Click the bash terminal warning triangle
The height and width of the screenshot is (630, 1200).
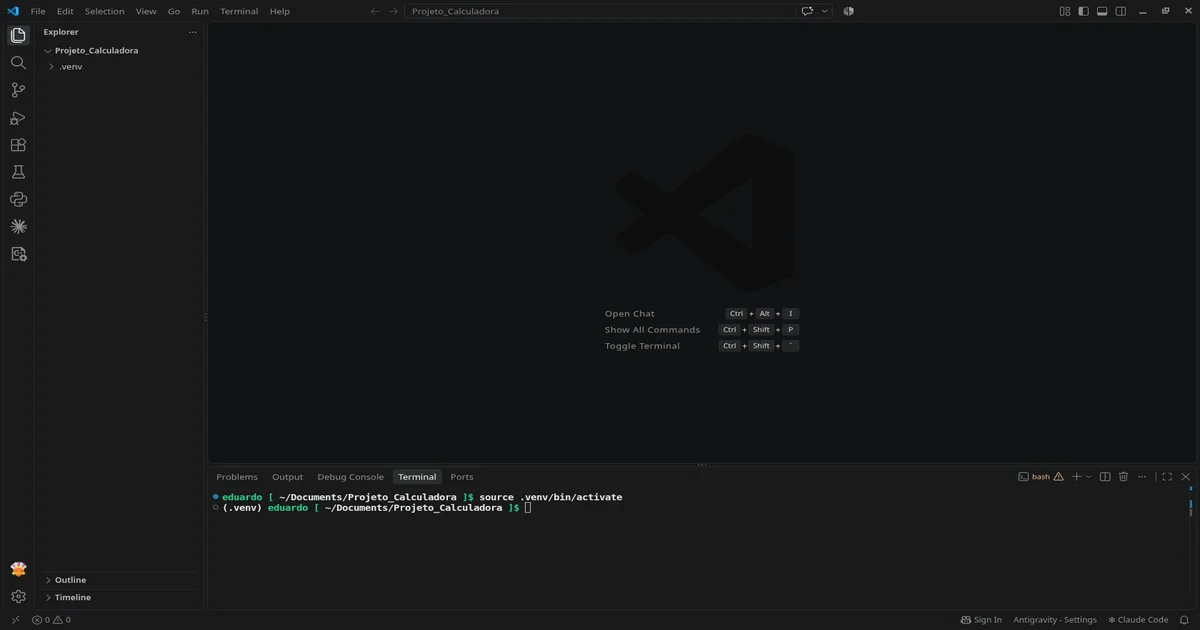pyautogui.click(x=1059, y=477)
